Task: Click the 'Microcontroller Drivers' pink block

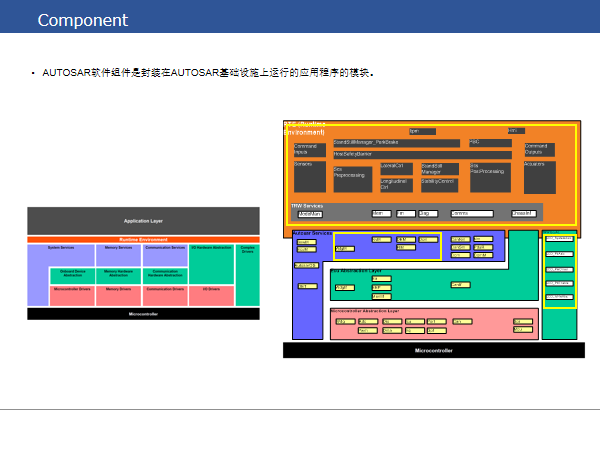Action: pyautogui.click(x=72, y=296)
